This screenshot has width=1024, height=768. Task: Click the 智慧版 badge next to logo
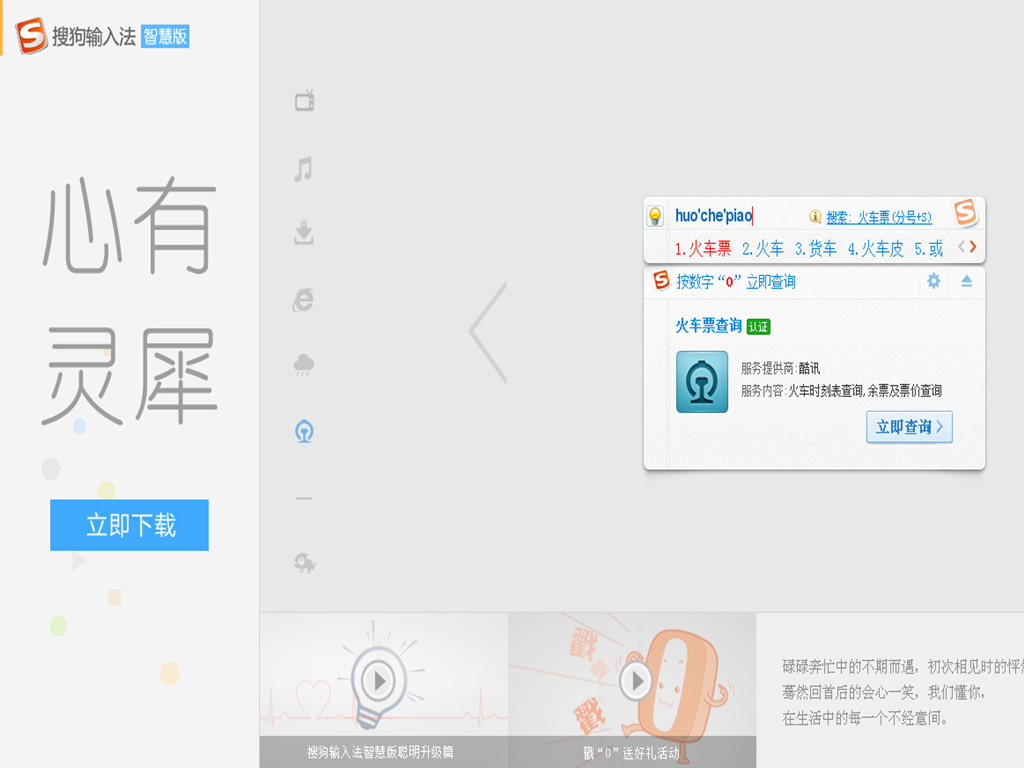[x=165, y=36]
